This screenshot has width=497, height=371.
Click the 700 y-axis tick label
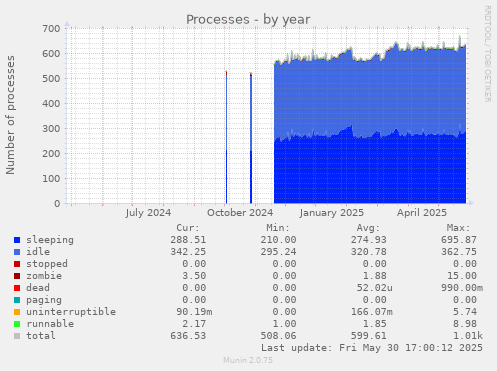[x=51, y=29]
